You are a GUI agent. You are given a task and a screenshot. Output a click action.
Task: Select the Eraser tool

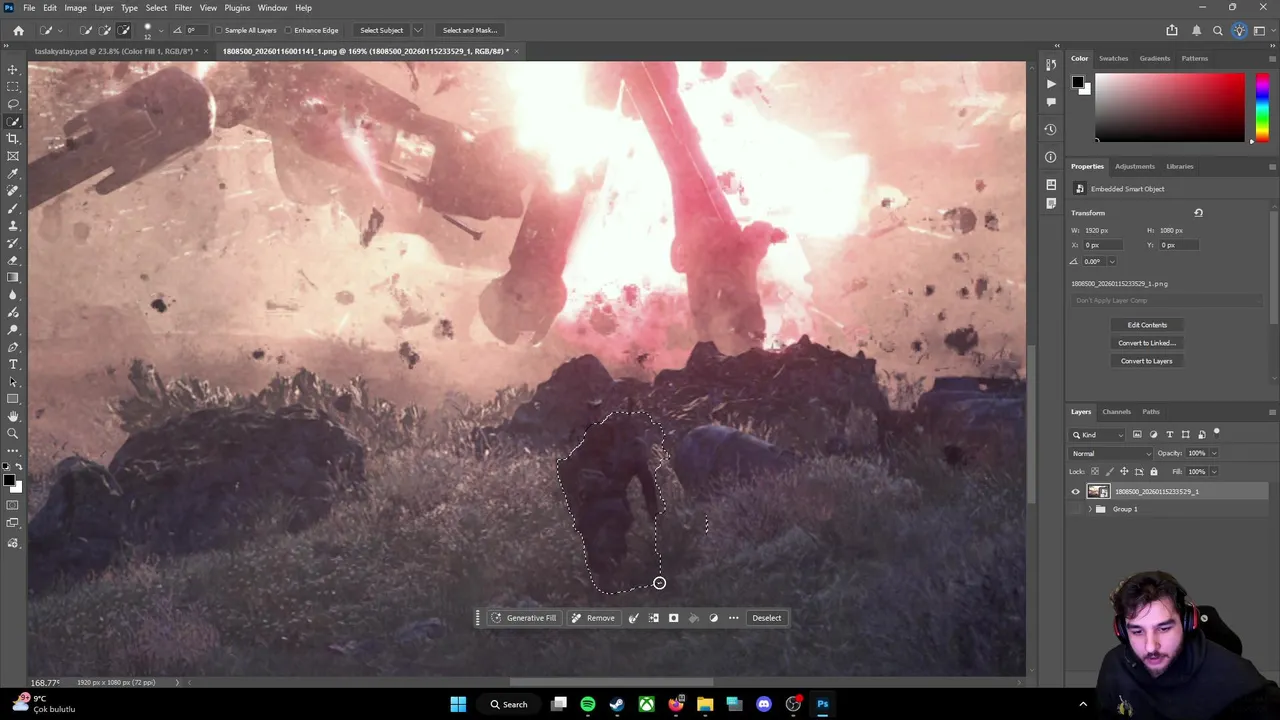[x=13, y=260]
